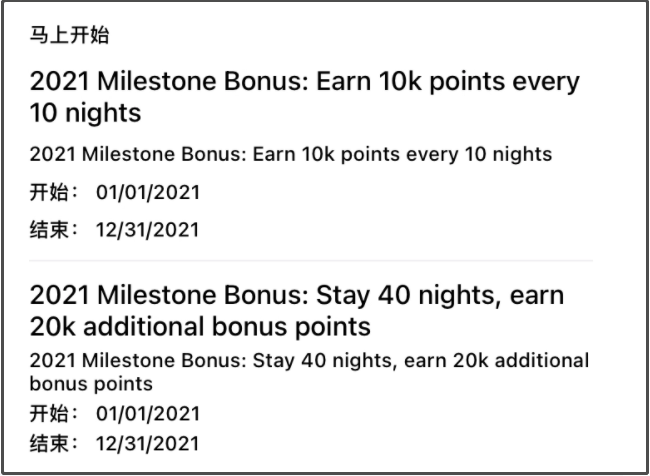Select first bonus start date 01/01/2021
This screenshot has width=650, height=476.
pos(148,193)
